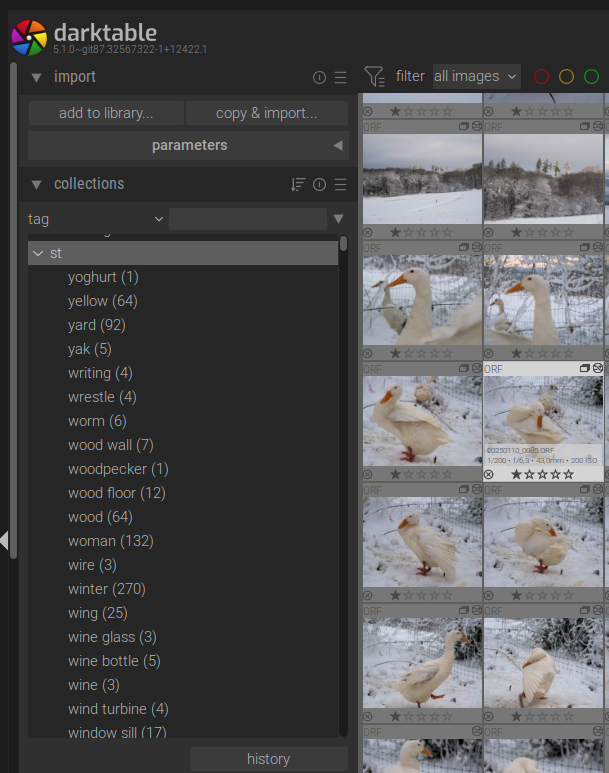Select the writing (4) tag
The height and width of the screenshot is (773, 609).
(x=100, y=373)
